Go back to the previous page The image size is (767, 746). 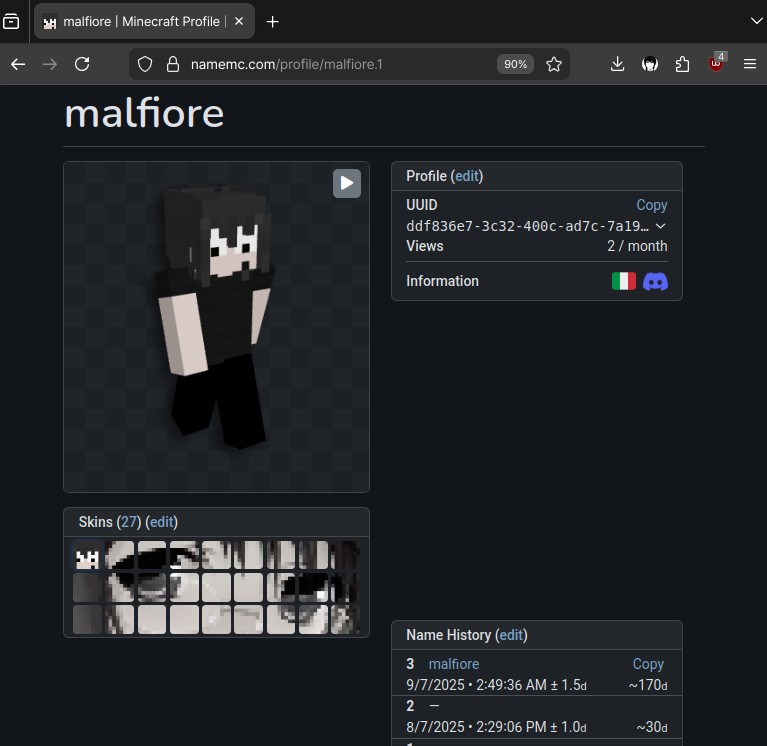(x=18, y=64)
